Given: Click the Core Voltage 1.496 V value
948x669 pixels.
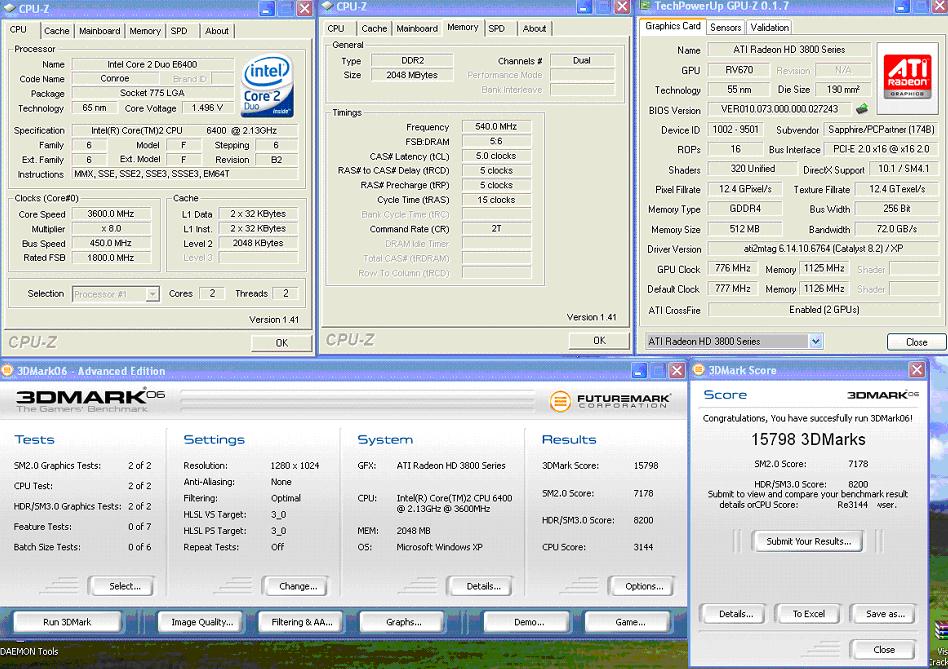Looking at the screenshot, I should pos(206,108).
